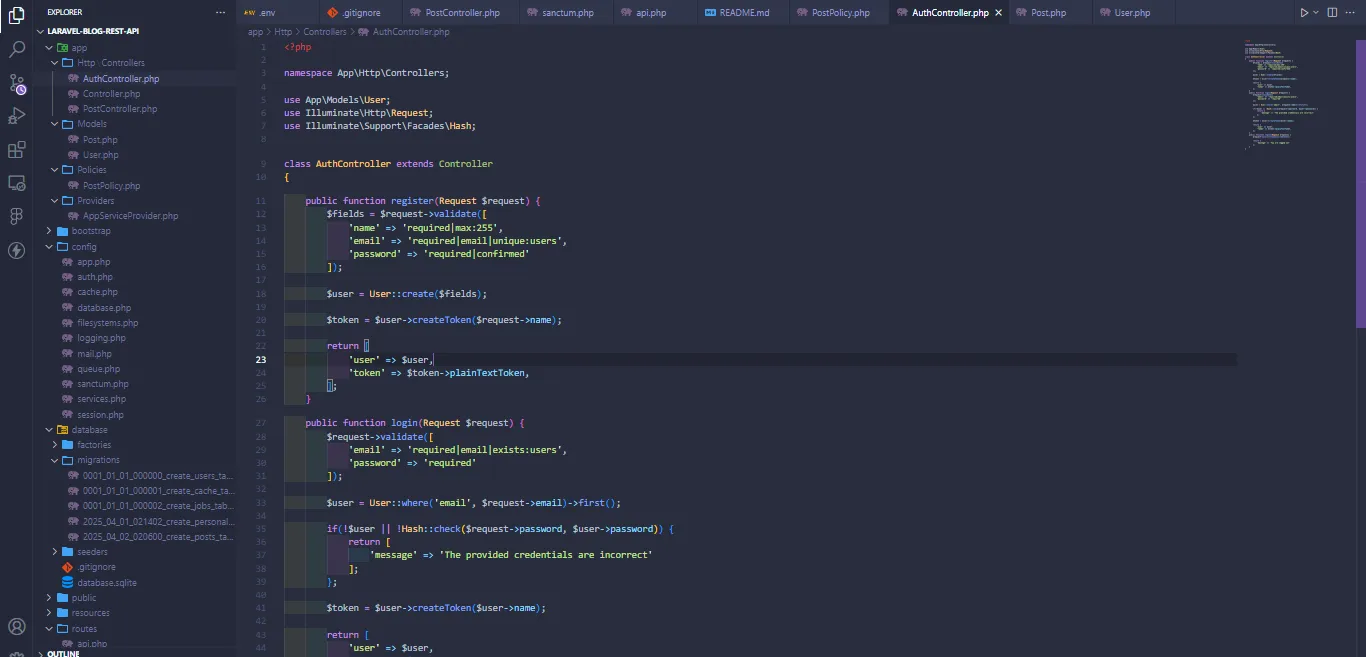The image size is (1366, 657).
Task: Open the Source Control panel
Action: (x=16, y=84)
